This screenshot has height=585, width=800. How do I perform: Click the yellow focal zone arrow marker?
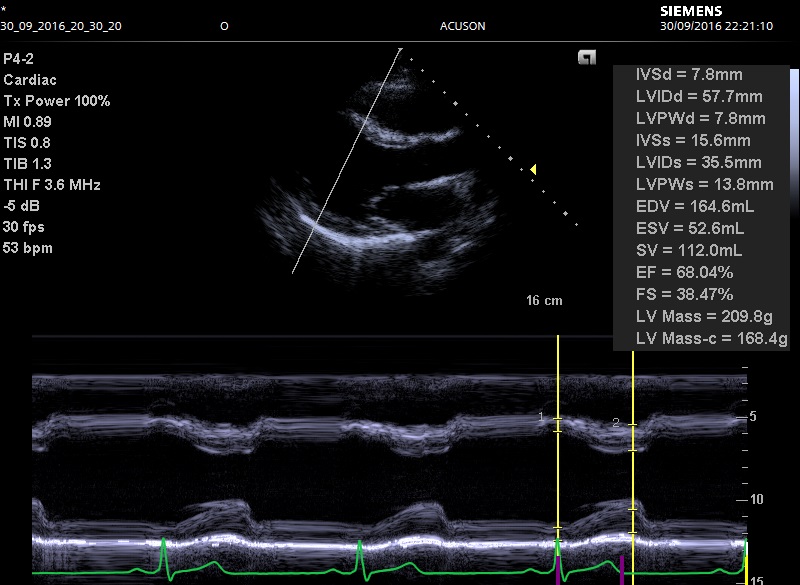[534, 169]
